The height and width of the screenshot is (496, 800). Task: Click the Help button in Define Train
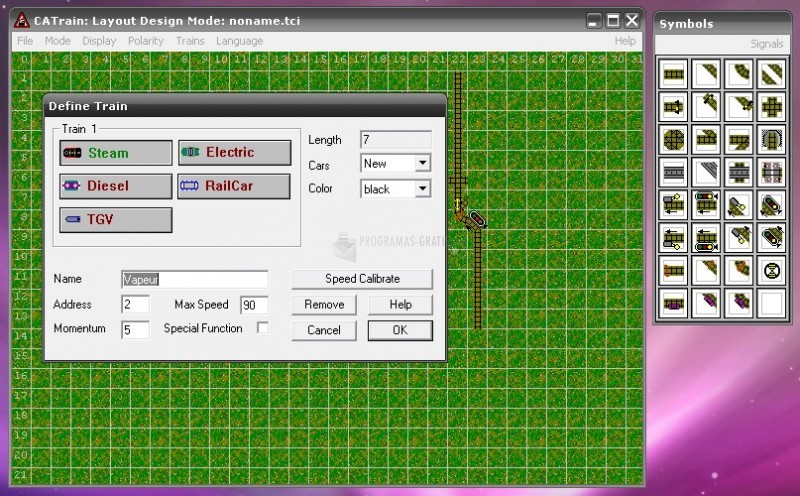click(x=401, y=305)
